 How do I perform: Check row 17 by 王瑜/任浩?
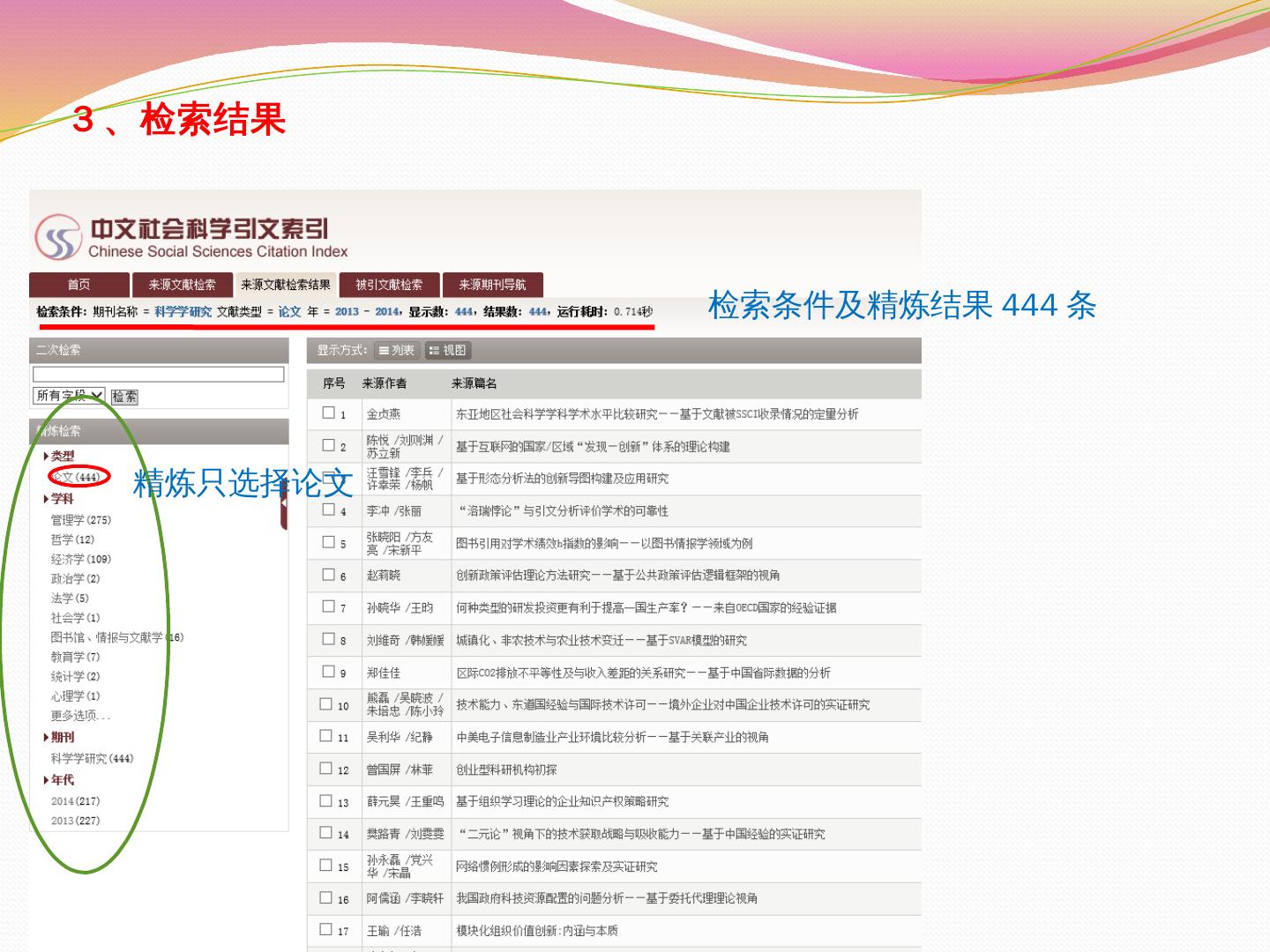326,930
